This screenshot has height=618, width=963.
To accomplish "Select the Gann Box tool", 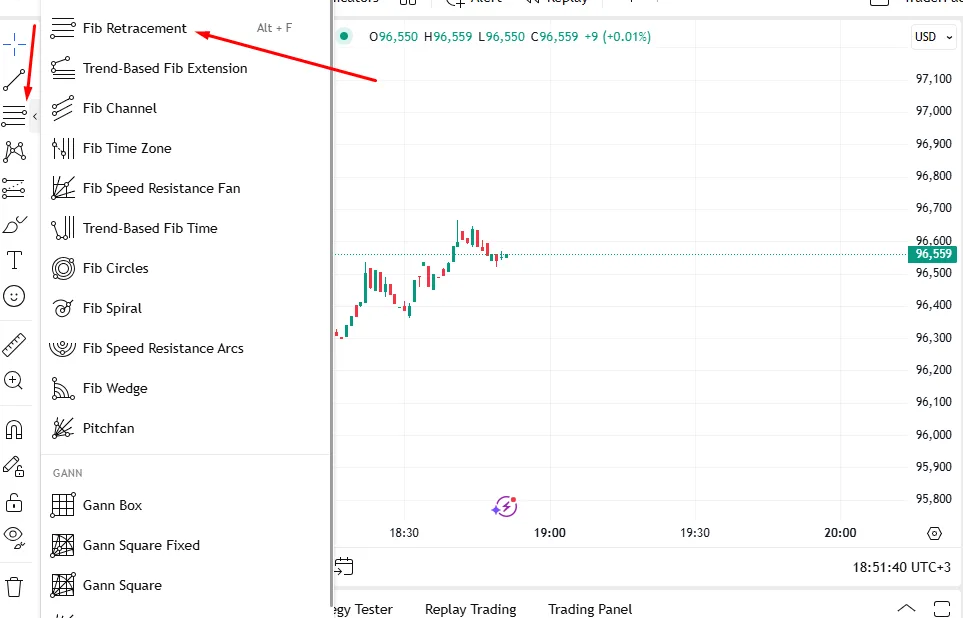I will 112,505.
